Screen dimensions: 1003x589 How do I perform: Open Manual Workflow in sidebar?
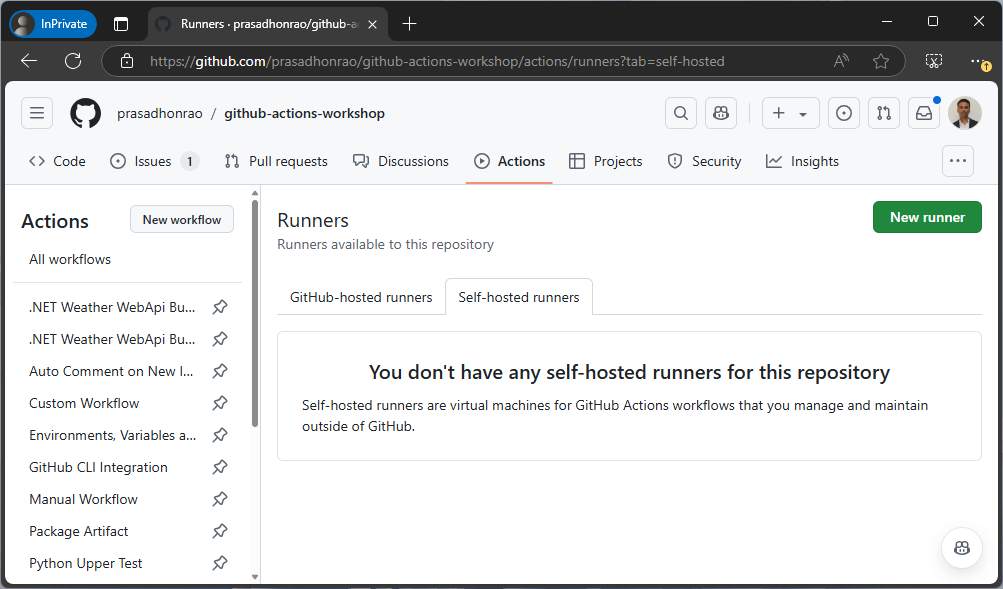[83, 499]
